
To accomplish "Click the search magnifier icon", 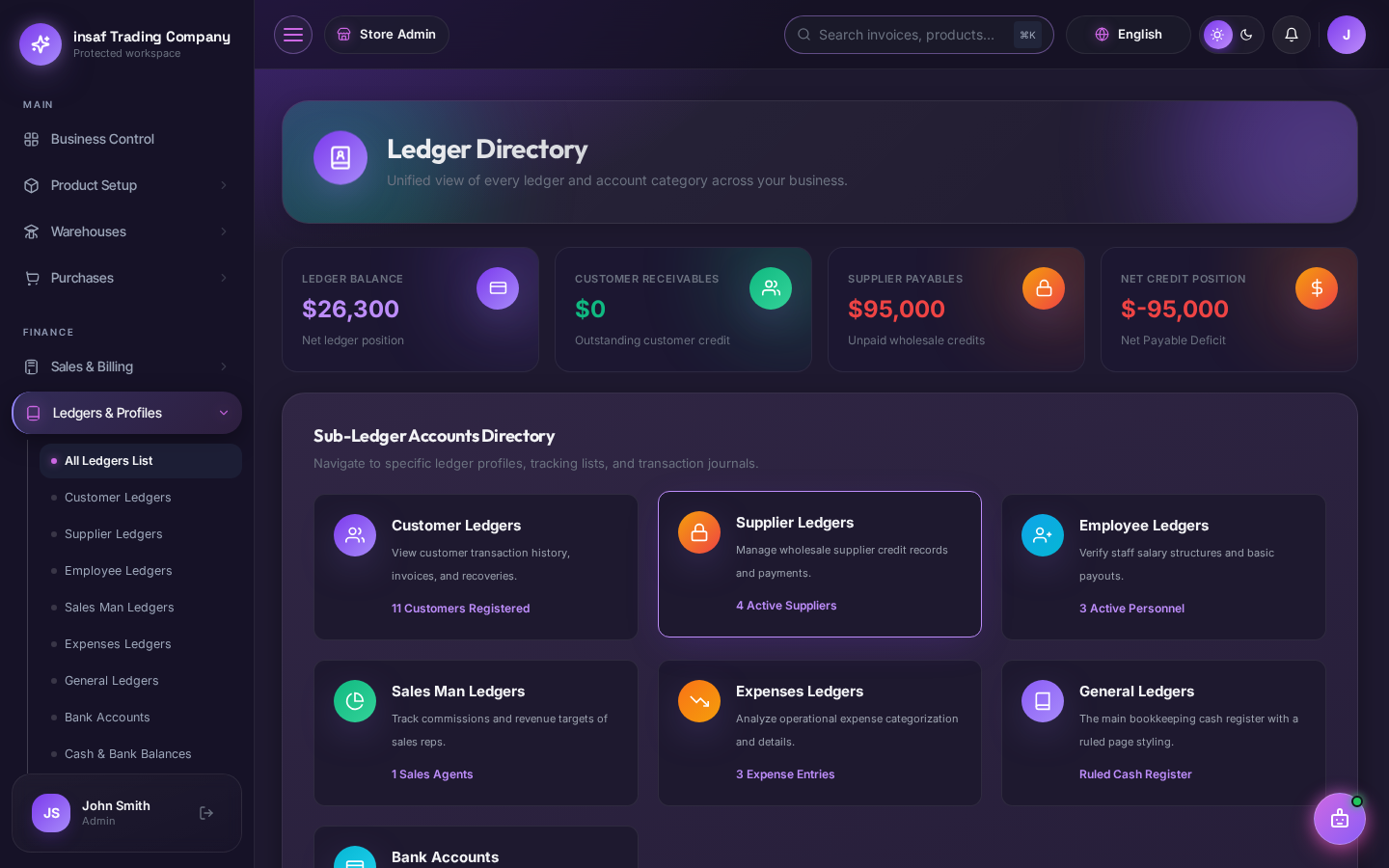I will pyautogui.click(x=803, y=35).
